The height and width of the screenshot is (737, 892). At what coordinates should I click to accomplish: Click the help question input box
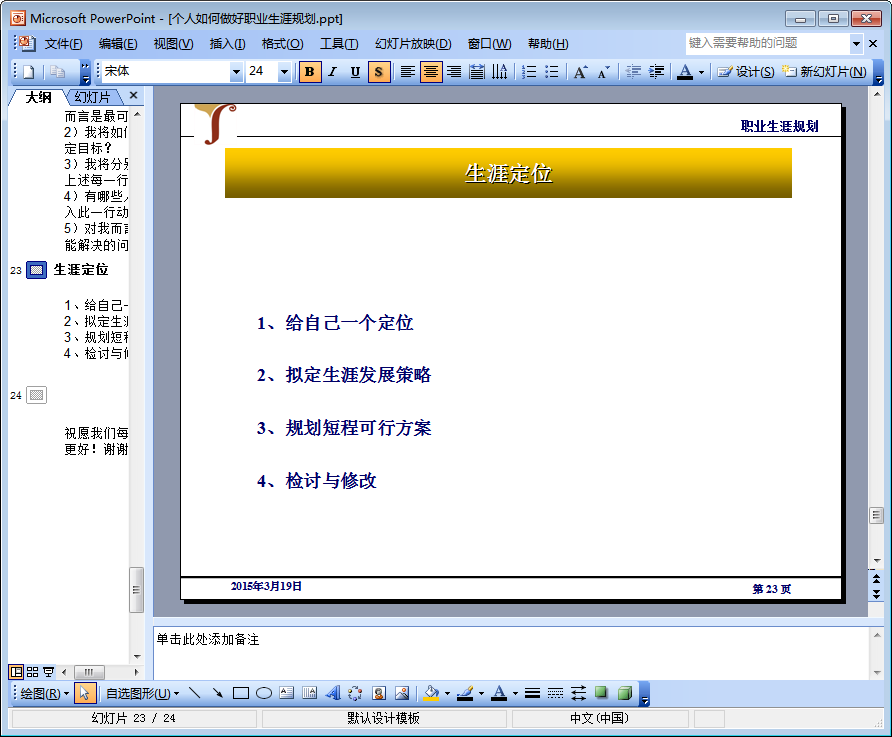tap(767, 43)
